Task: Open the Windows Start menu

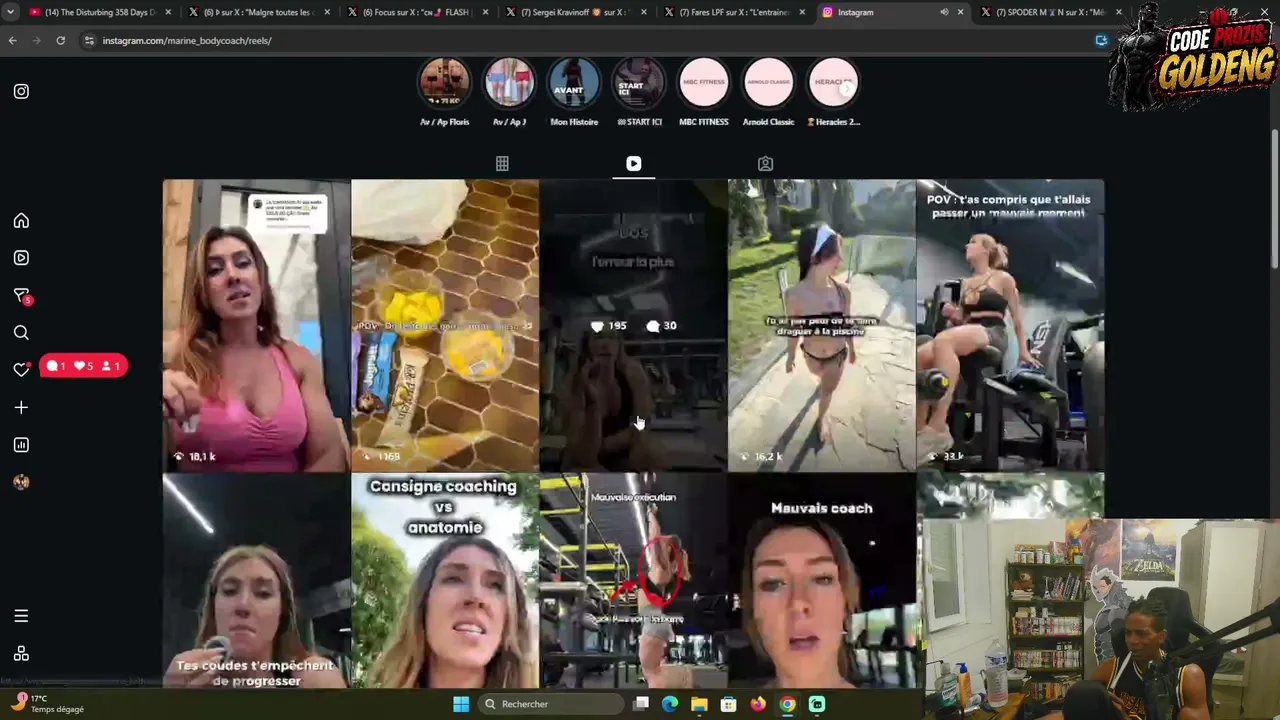Action: (461, 704)
